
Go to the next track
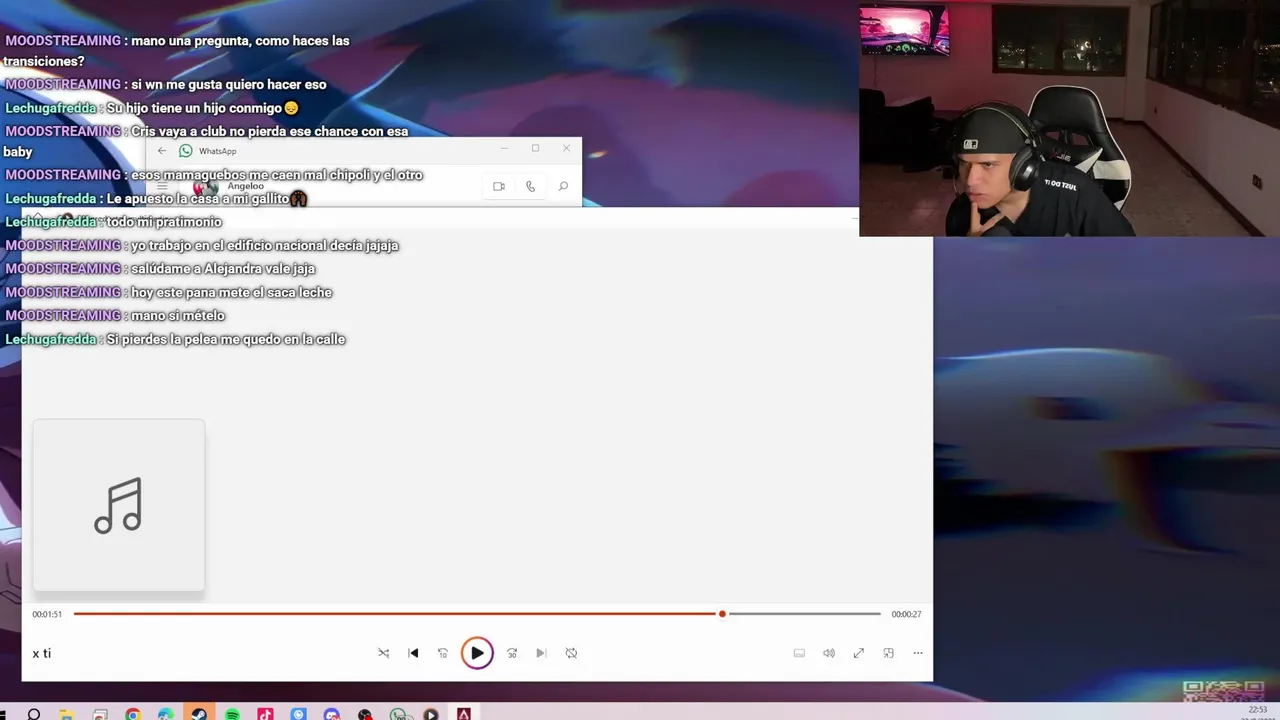(541, 653)
